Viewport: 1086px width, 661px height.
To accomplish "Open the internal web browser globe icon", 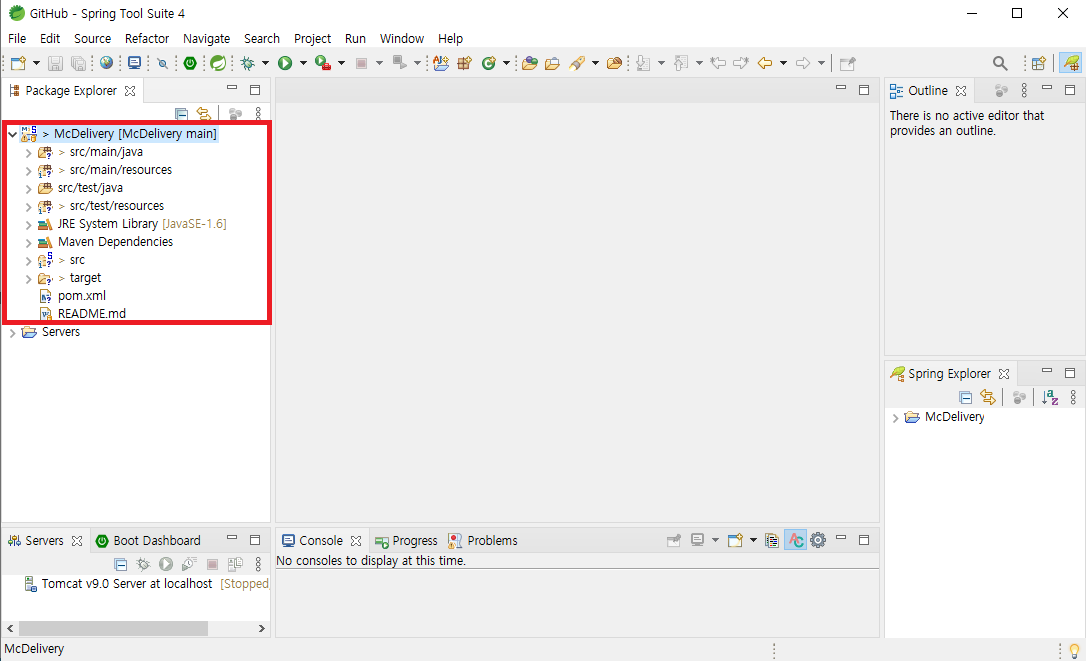I will pyautogui.click(x=106, y=63).
